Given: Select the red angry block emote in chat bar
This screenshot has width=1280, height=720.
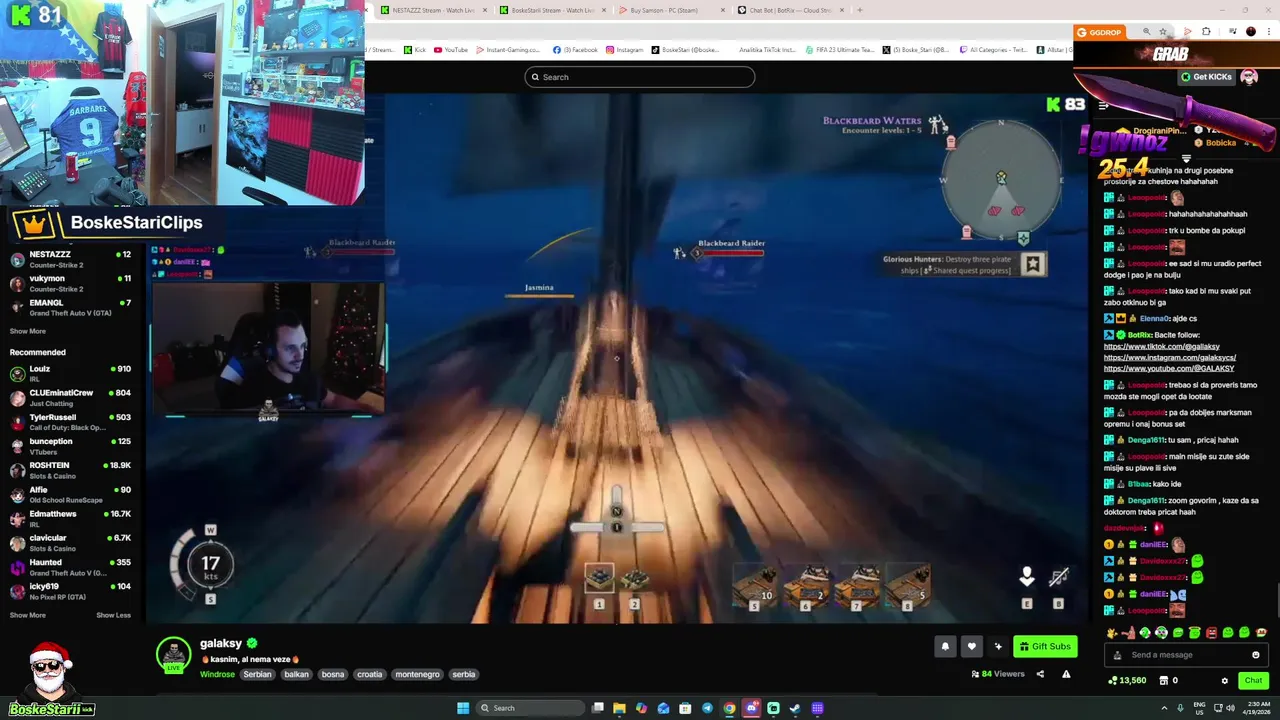Looking at the screenshot, I should click(x=1211, y=632).
